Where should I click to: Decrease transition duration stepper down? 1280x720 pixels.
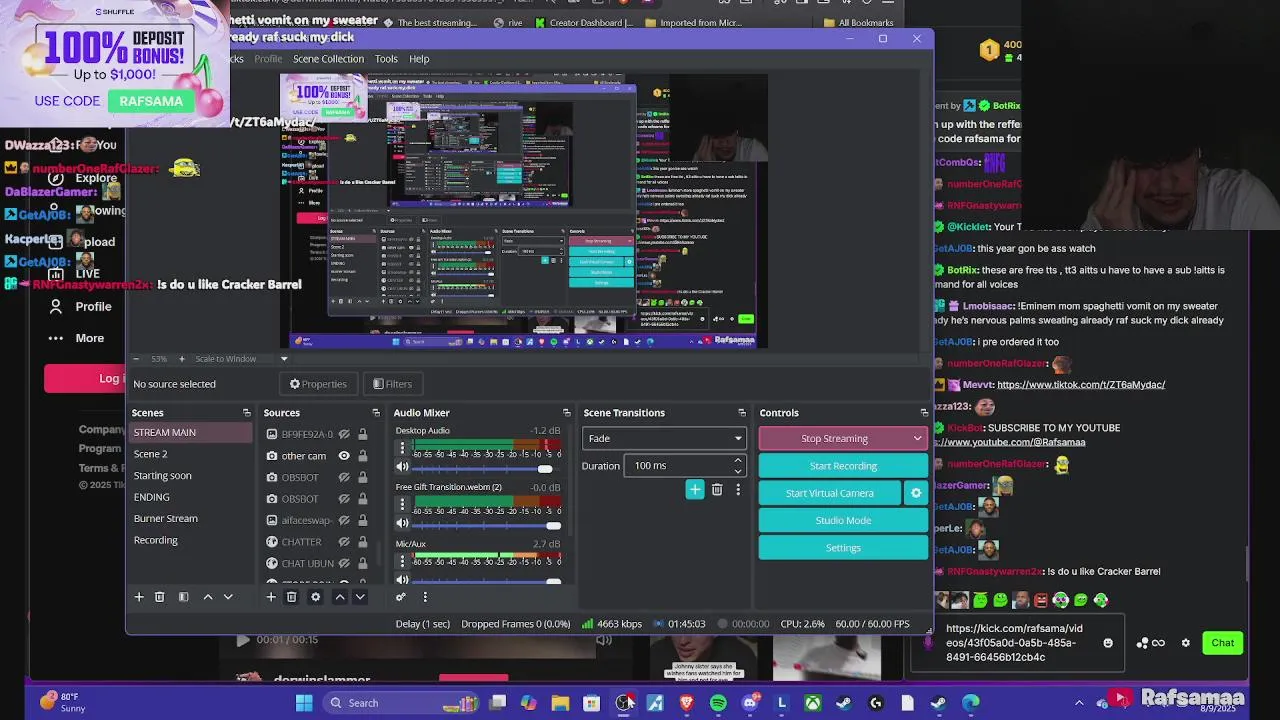click(738, 471)
